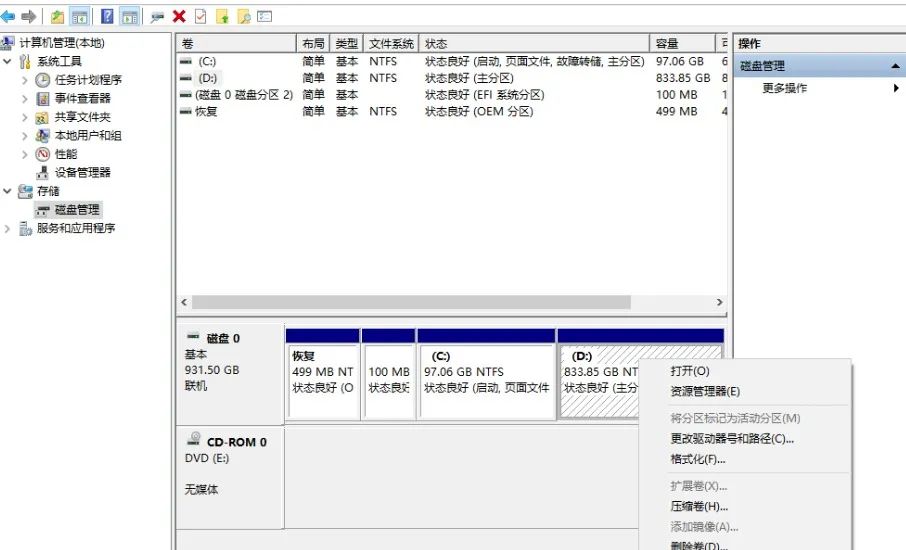Click the 磁盘管理 disk icon in tree
Viewport: 906px width, 550px height.
tap(43, 210)
